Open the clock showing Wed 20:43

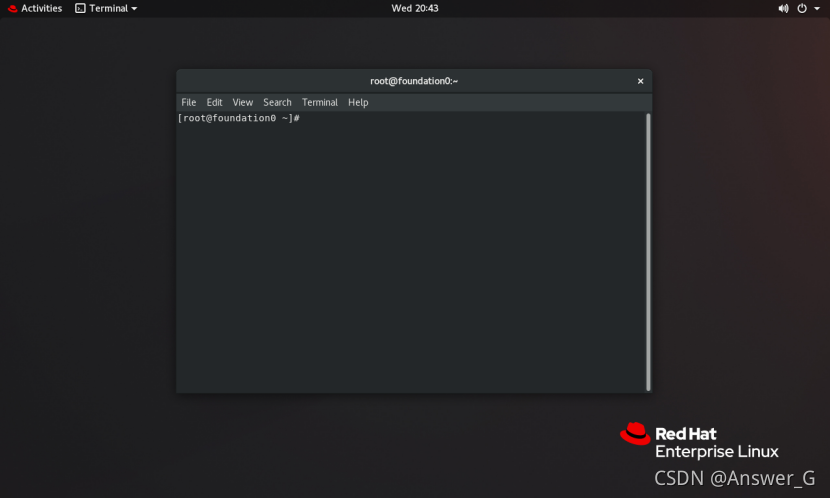tap(414, 8)
